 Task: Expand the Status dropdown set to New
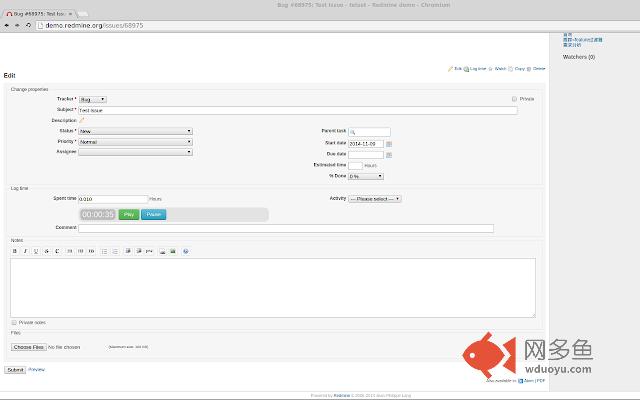(x=135, y=131)
